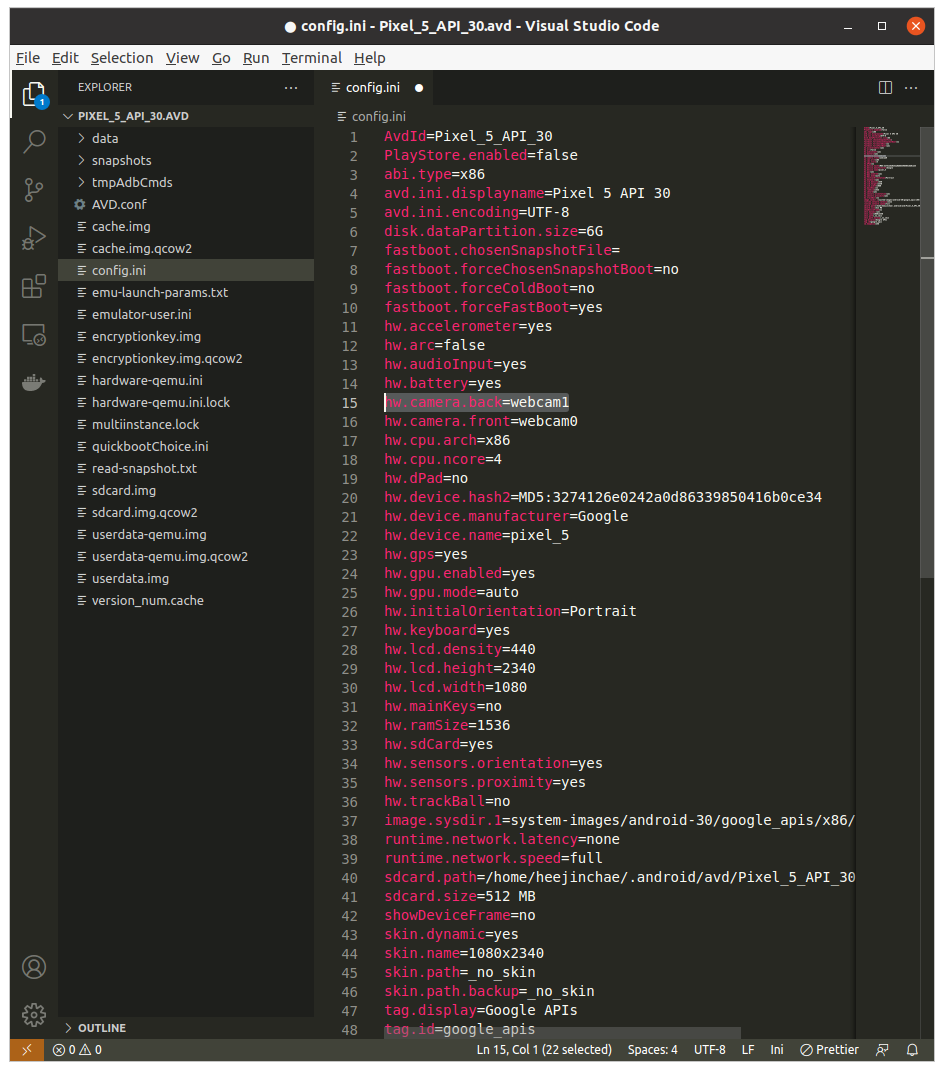Open the Explorer view in activity bar
This screenshot has width=944, height=1071.
click(x=33, y=94)
